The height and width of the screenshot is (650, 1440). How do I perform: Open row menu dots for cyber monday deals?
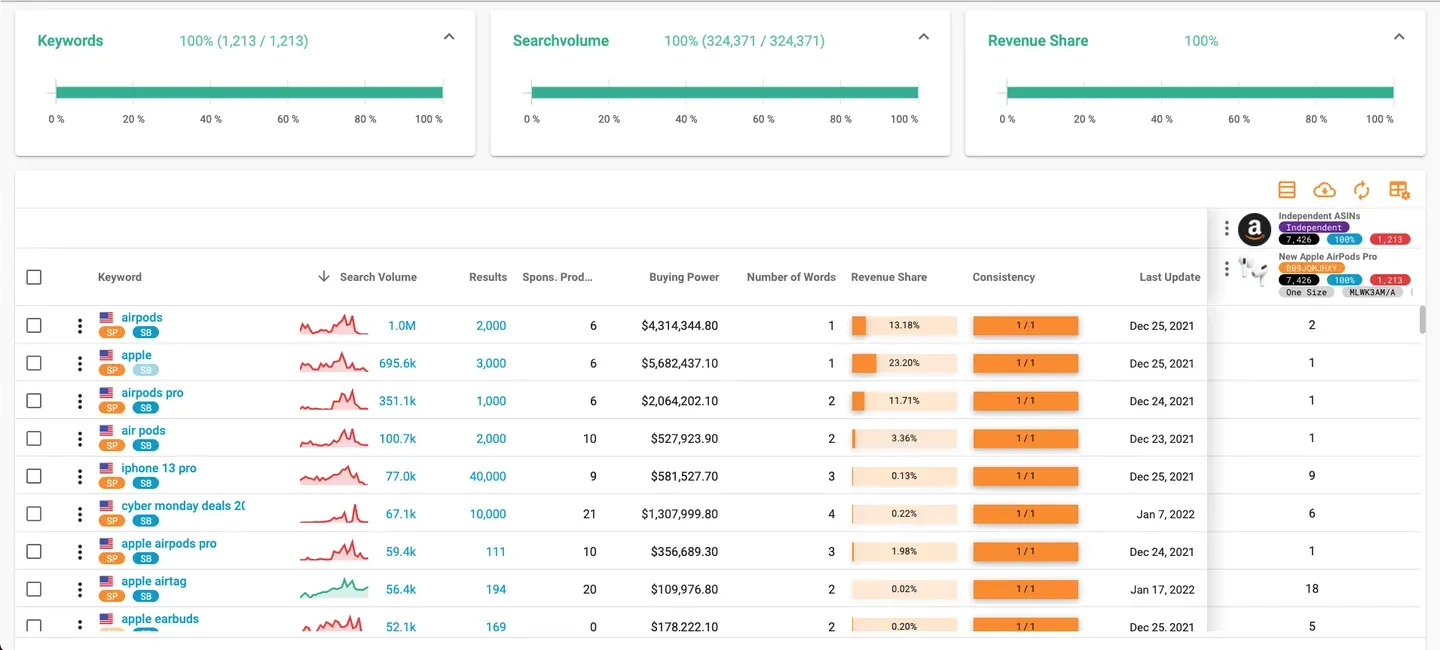coord(80,514)
